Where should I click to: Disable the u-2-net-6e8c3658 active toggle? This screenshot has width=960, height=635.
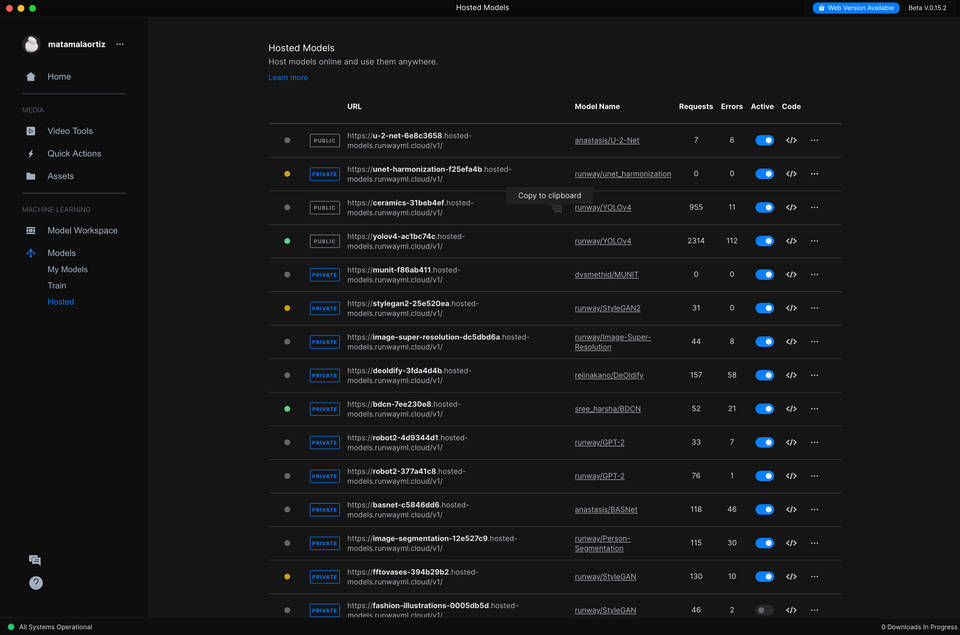(x=764, y=140)
